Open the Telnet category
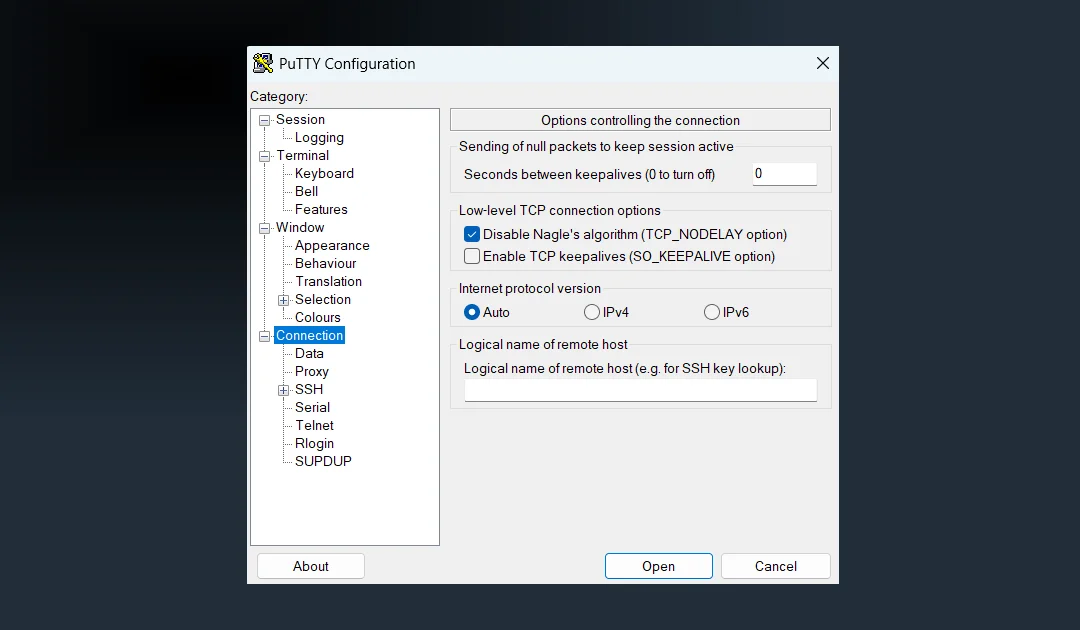1080x630 pixels. pos(315,425)
